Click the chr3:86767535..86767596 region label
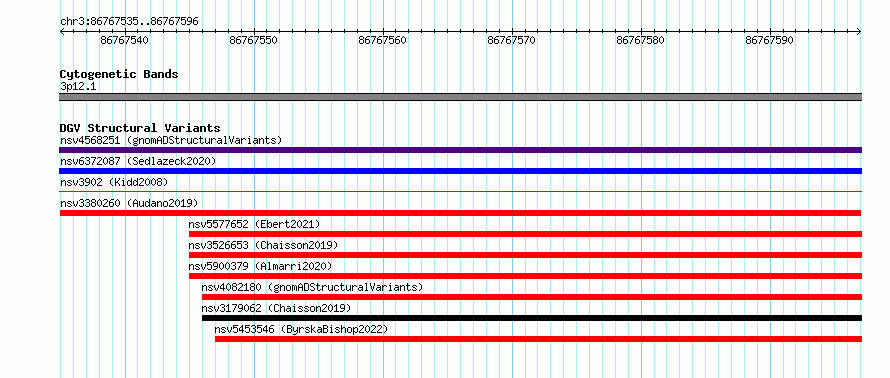 tap(129, 22)
